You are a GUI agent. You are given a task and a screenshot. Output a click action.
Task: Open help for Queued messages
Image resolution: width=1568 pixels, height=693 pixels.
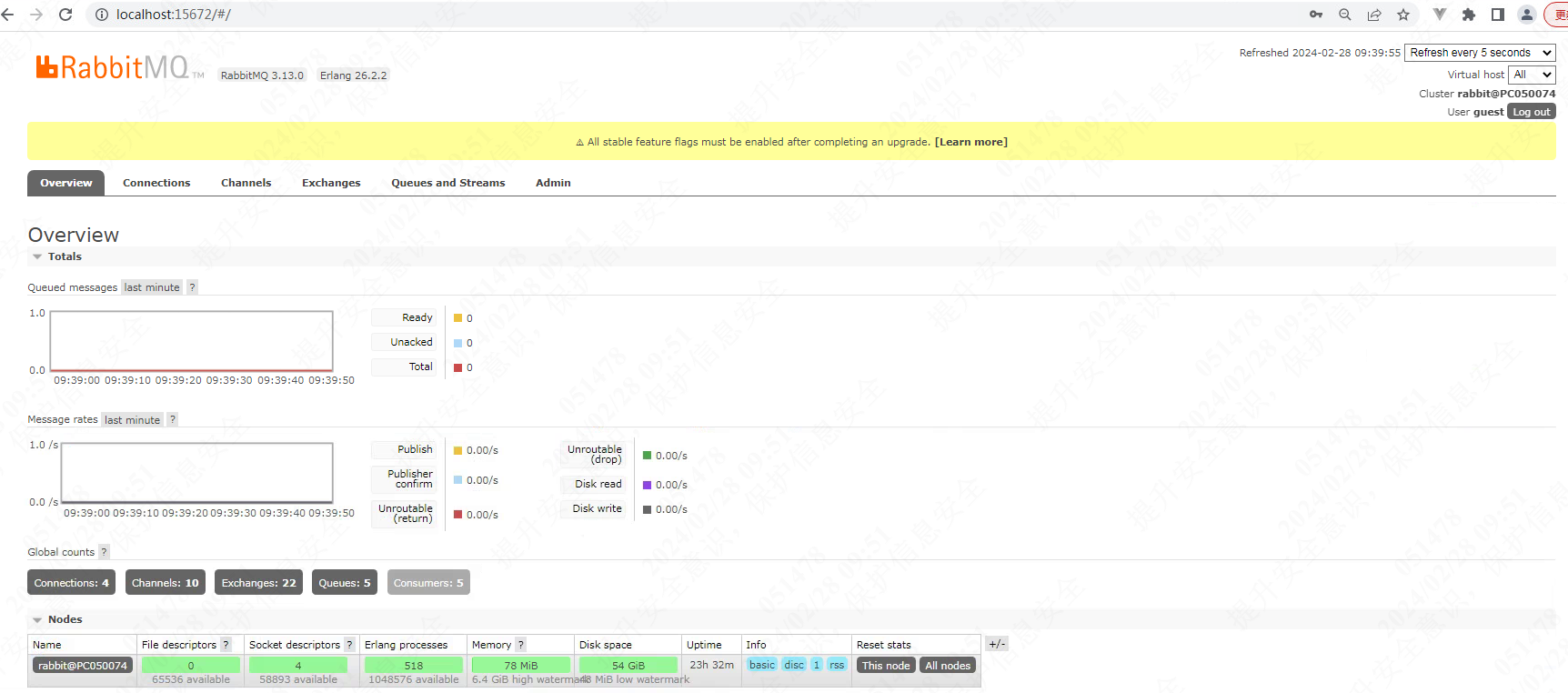click(x=192, y=287)
